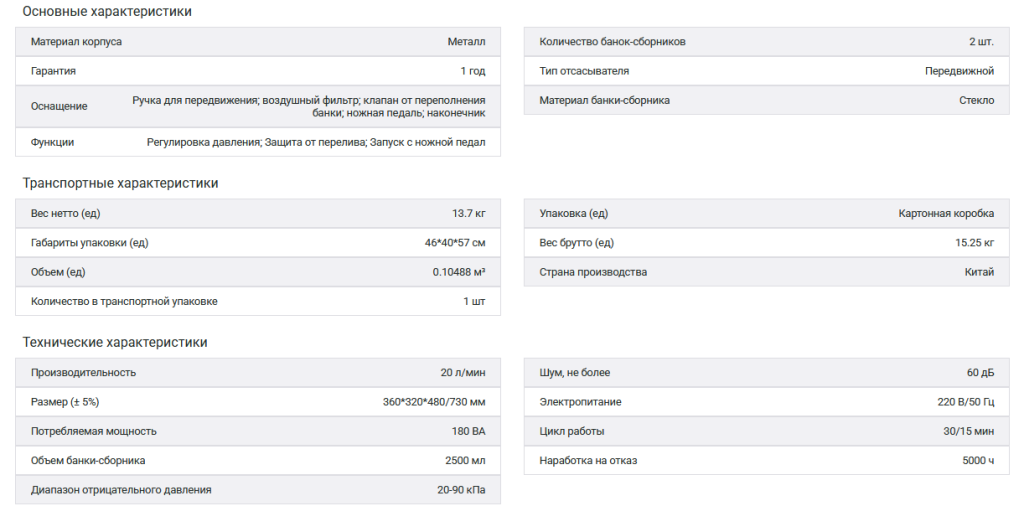Select the Вес нетто 13.7 кг row

[258, 213]
